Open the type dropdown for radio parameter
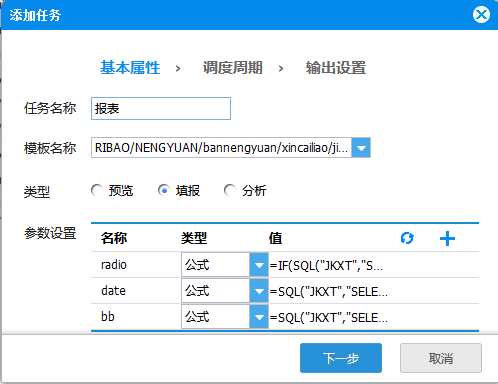Image resolution: width=498 pixels, height=384 pixels. (259, 265)
